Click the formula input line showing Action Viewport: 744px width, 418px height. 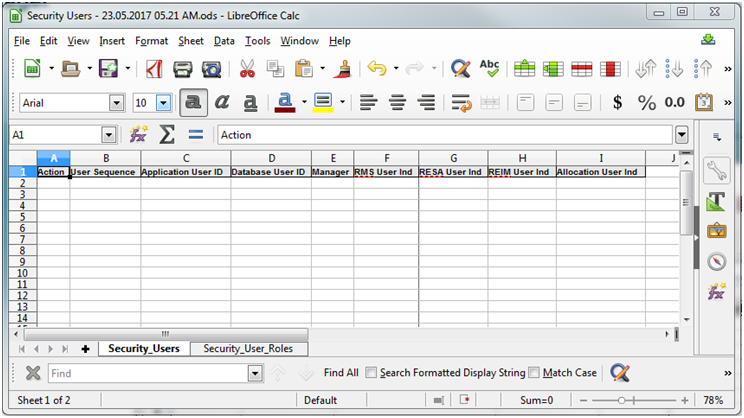pyautogui.click(x=445, y=135)
